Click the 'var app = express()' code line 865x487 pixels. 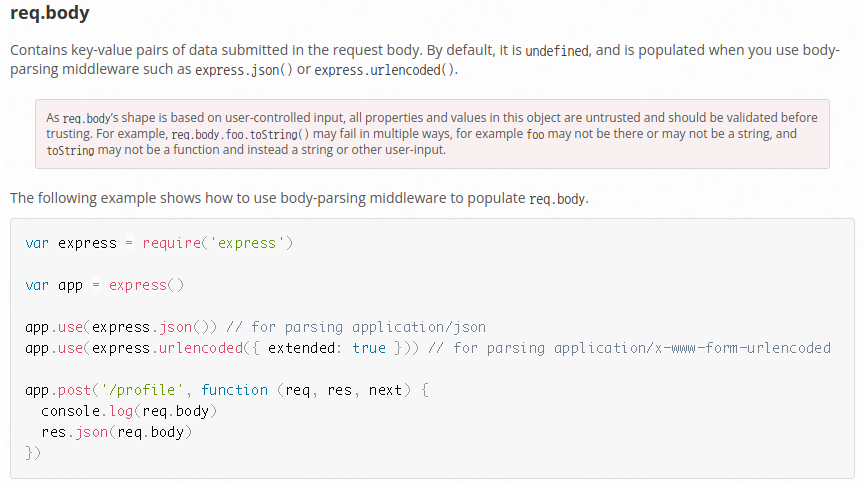(105, 285)
